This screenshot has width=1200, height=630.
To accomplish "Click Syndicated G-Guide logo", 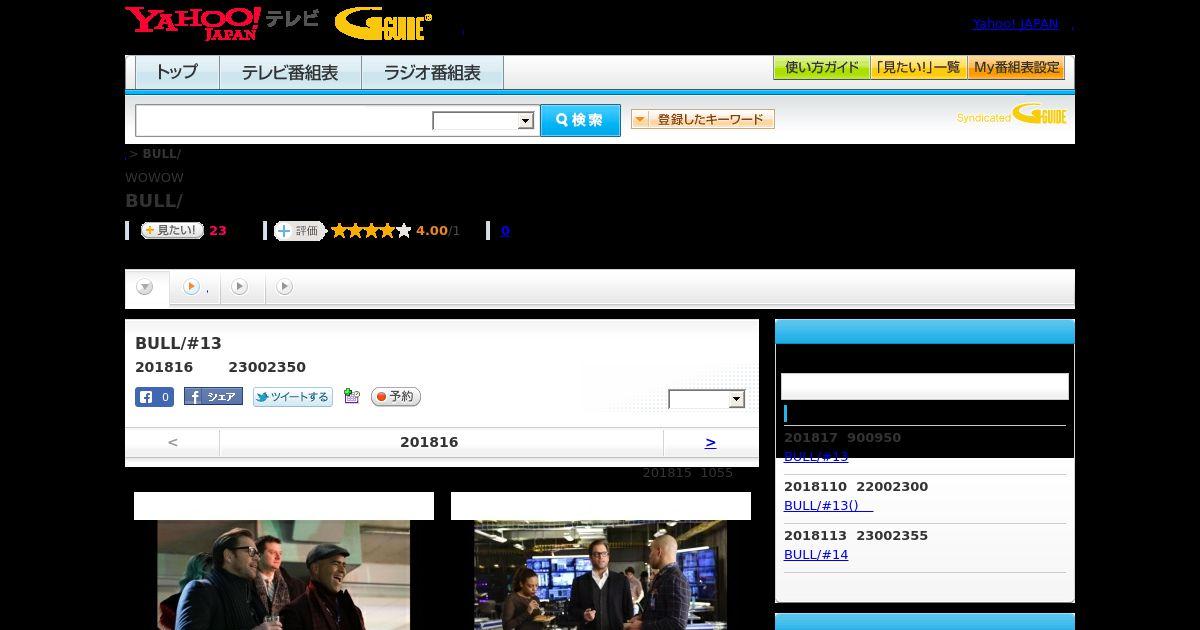I will click(1012, 115).
